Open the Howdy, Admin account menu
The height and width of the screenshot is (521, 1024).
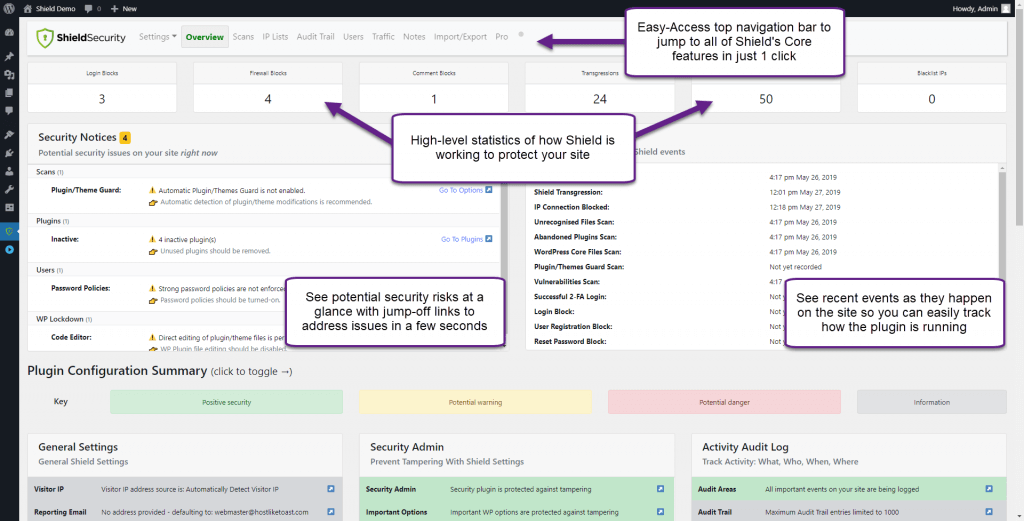(980, 7)
